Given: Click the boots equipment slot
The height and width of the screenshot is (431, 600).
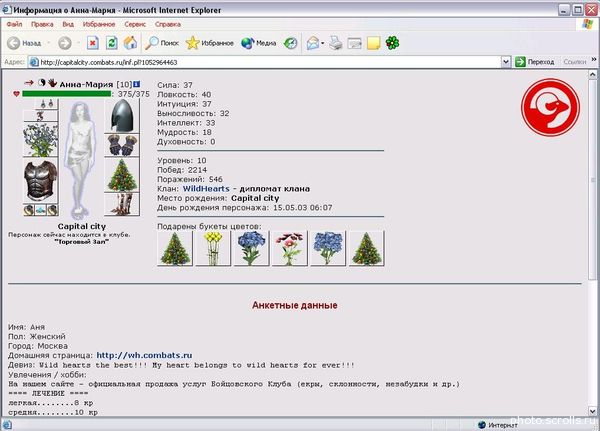Looking at the screenshot, I should pos(122,204).
